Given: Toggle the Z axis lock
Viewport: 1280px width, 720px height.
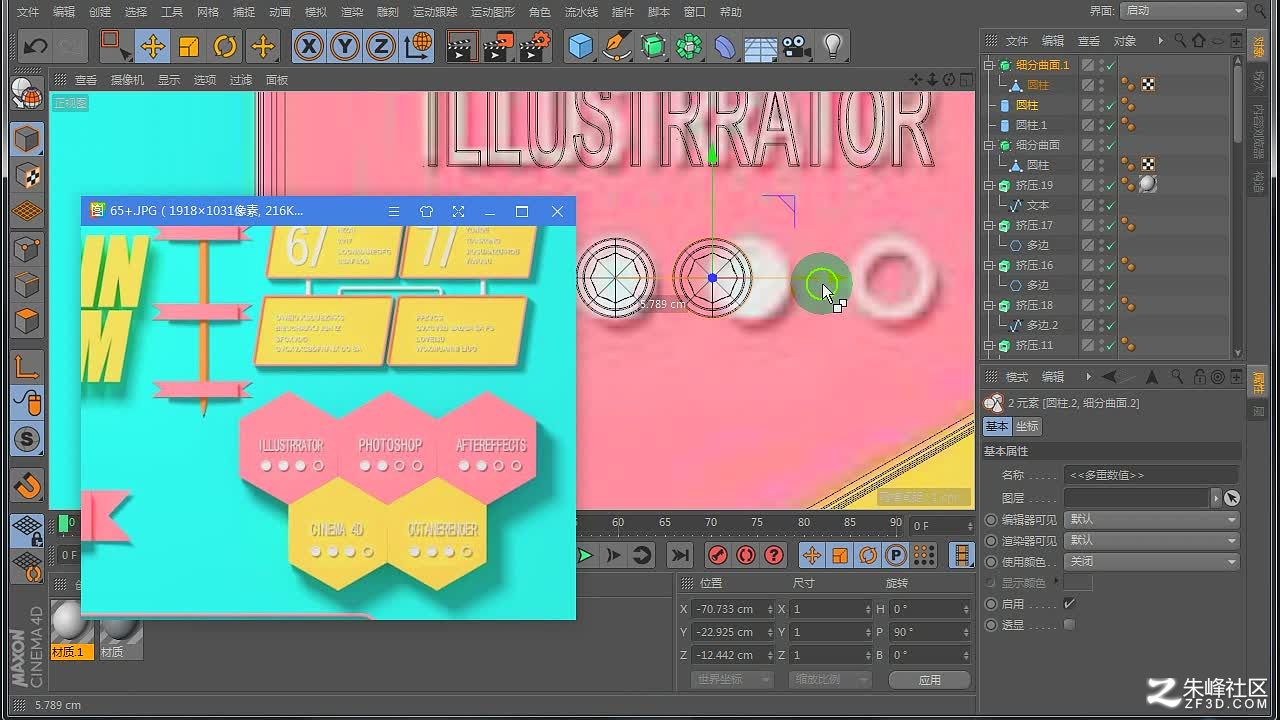Looking at the screenshot, I should point(381,46).
